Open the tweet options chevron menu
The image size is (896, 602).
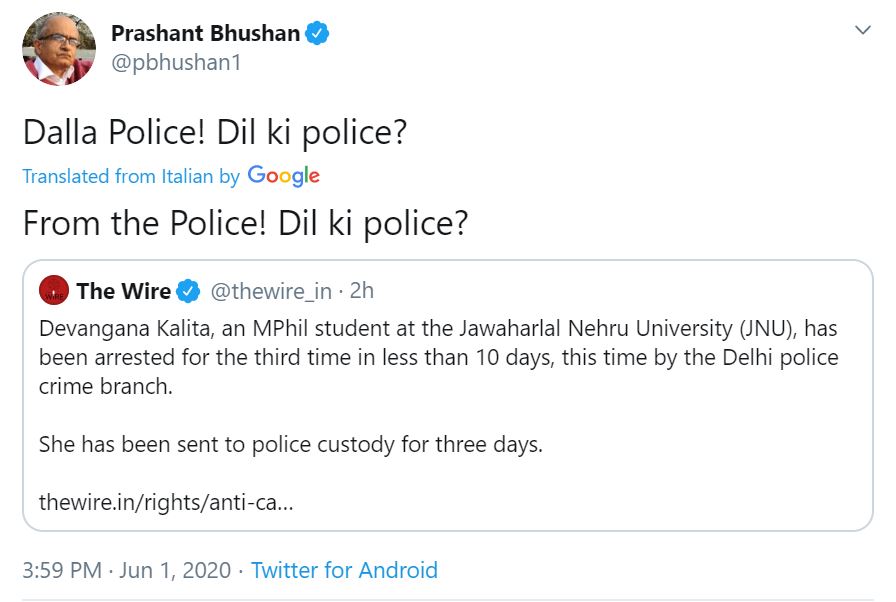tap(862, 31)
